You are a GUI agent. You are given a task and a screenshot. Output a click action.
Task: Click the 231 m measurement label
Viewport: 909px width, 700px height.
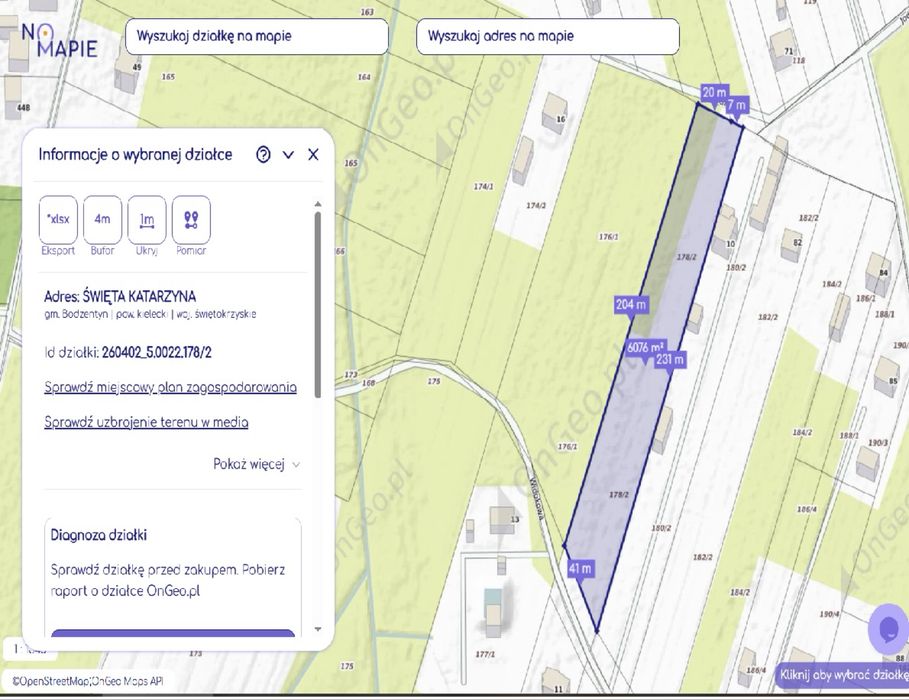(670, 360)
